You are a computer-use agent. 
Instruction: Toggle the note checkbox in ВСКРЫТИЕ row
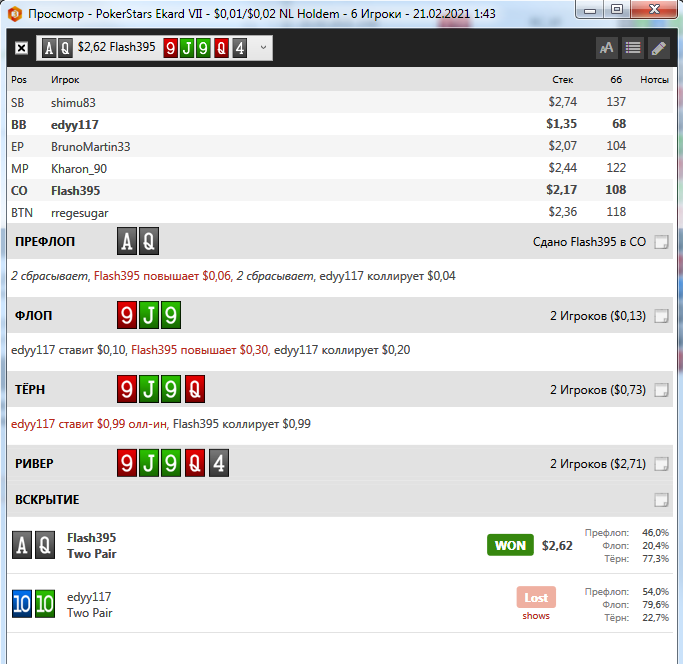tap(661, 500)
